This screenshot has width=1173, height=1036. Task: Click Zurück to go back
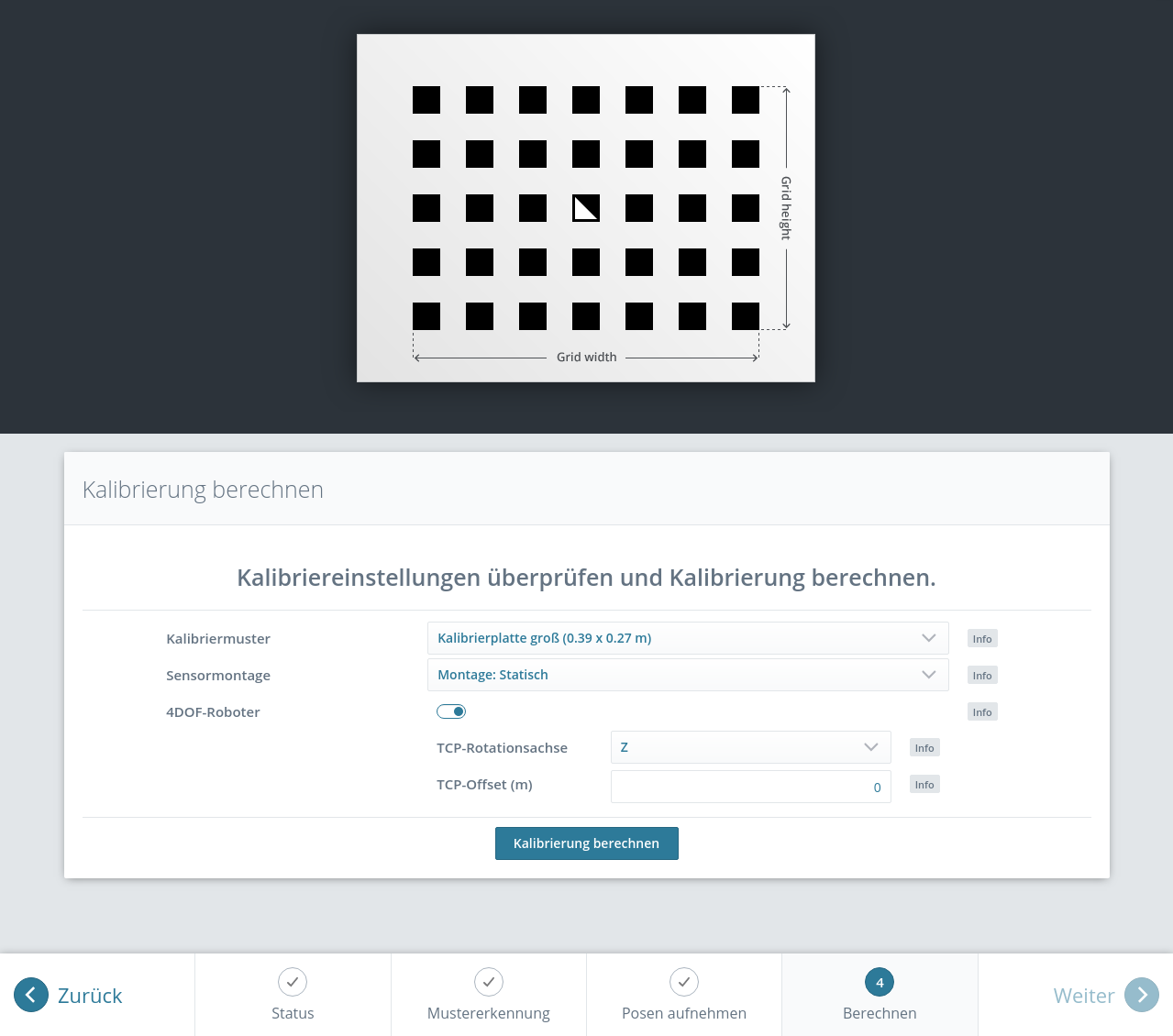(89, 995)
